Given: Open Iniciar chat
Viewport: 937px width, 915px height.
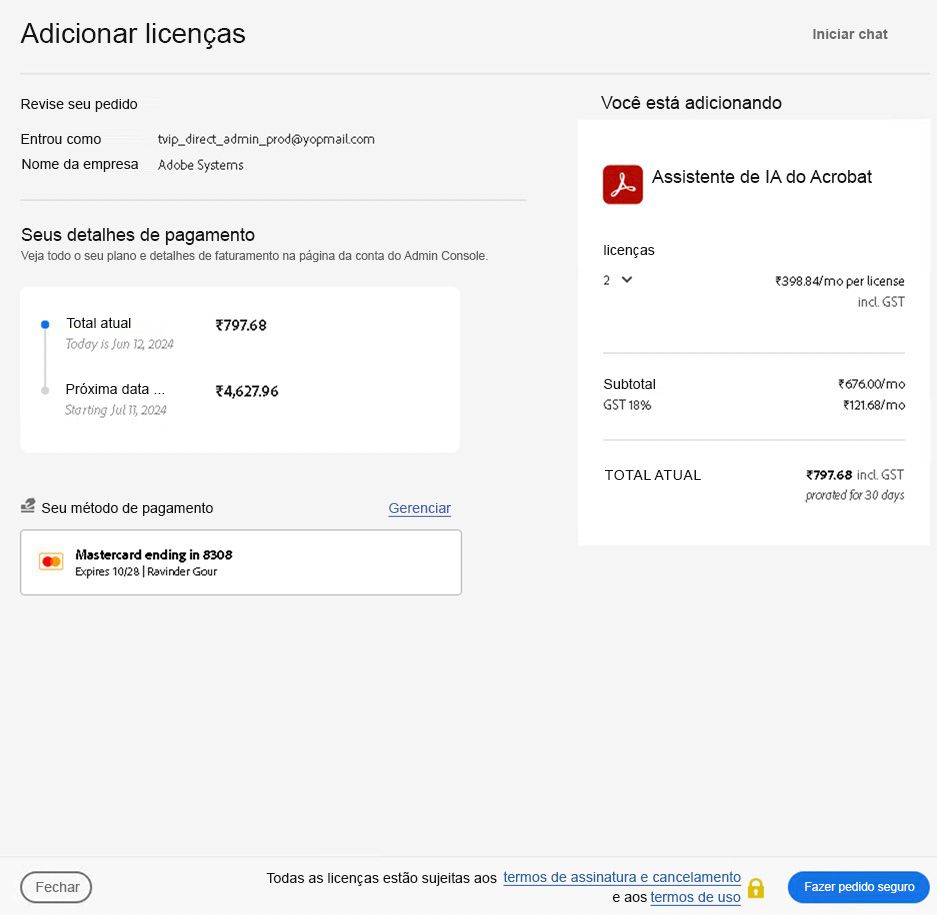Looking at the screenshot, I should [849, 33].
